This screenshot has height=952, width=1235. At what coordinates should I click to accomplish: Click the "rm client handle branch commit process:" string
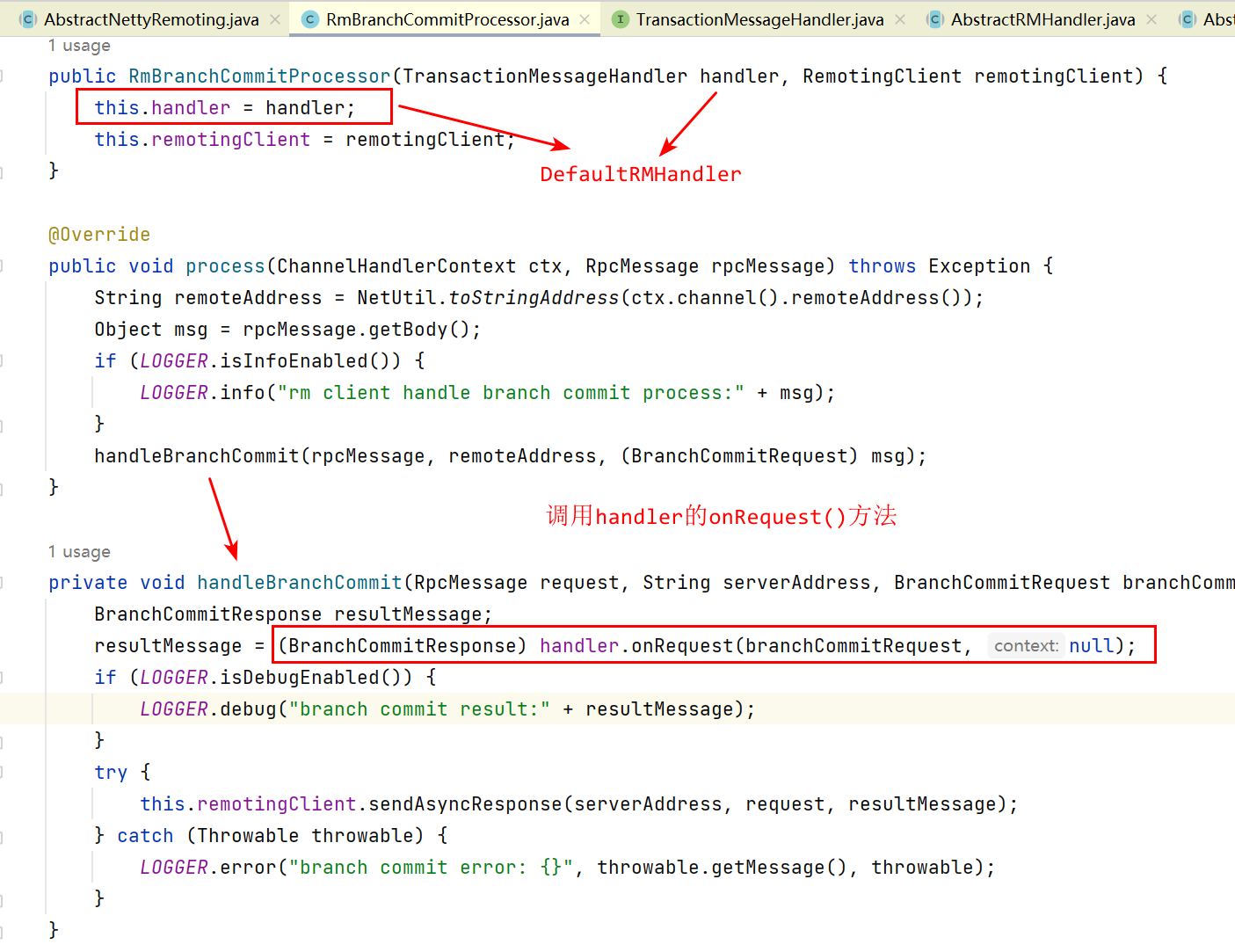(x=511, y=393)
